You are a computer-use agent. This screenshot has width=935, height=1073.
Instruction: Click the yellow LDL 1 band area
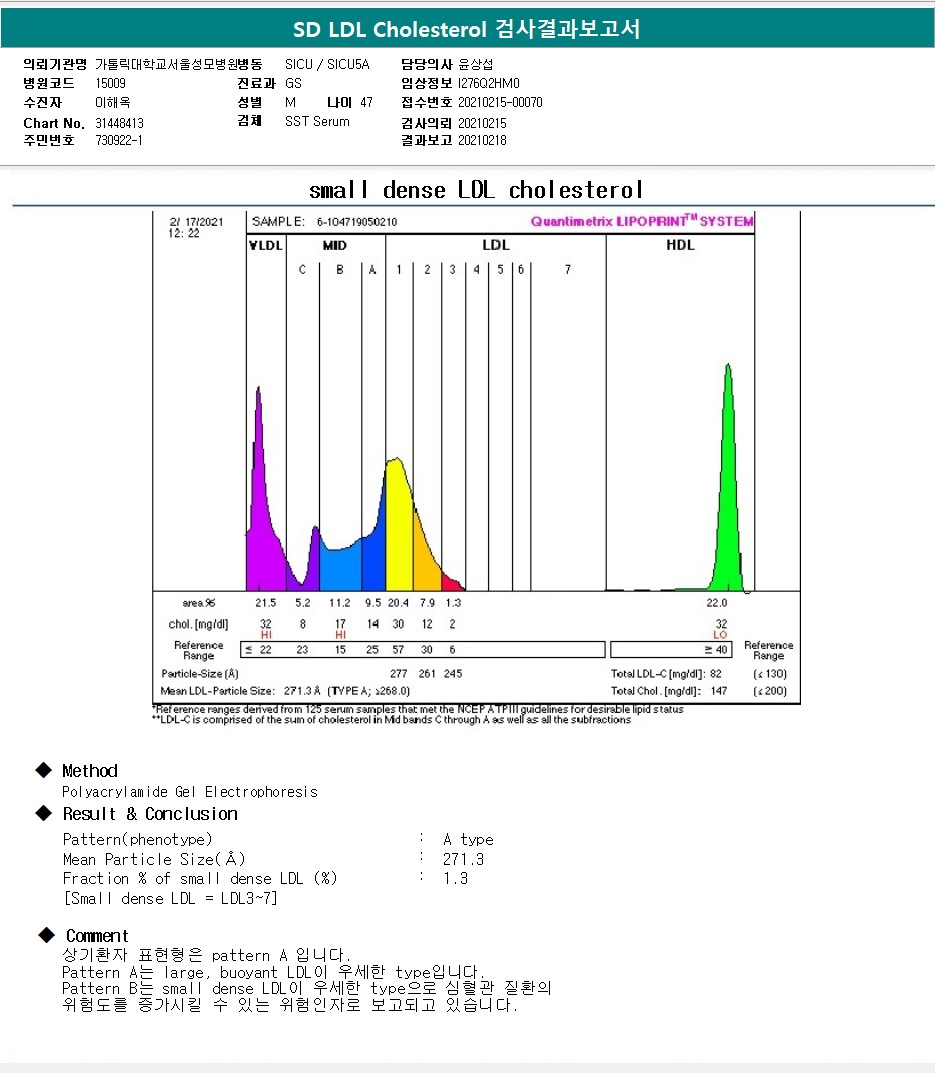pyautogui.click(x=399, y=534)
